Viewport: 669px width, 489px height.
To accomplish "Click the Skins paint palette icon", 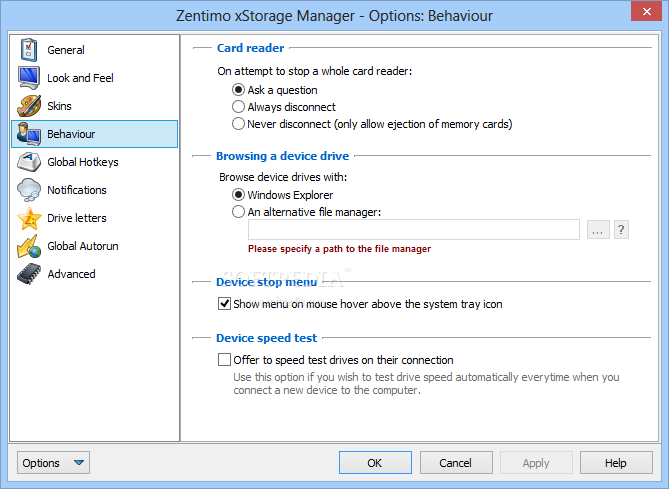I will (x=29, y=106).
